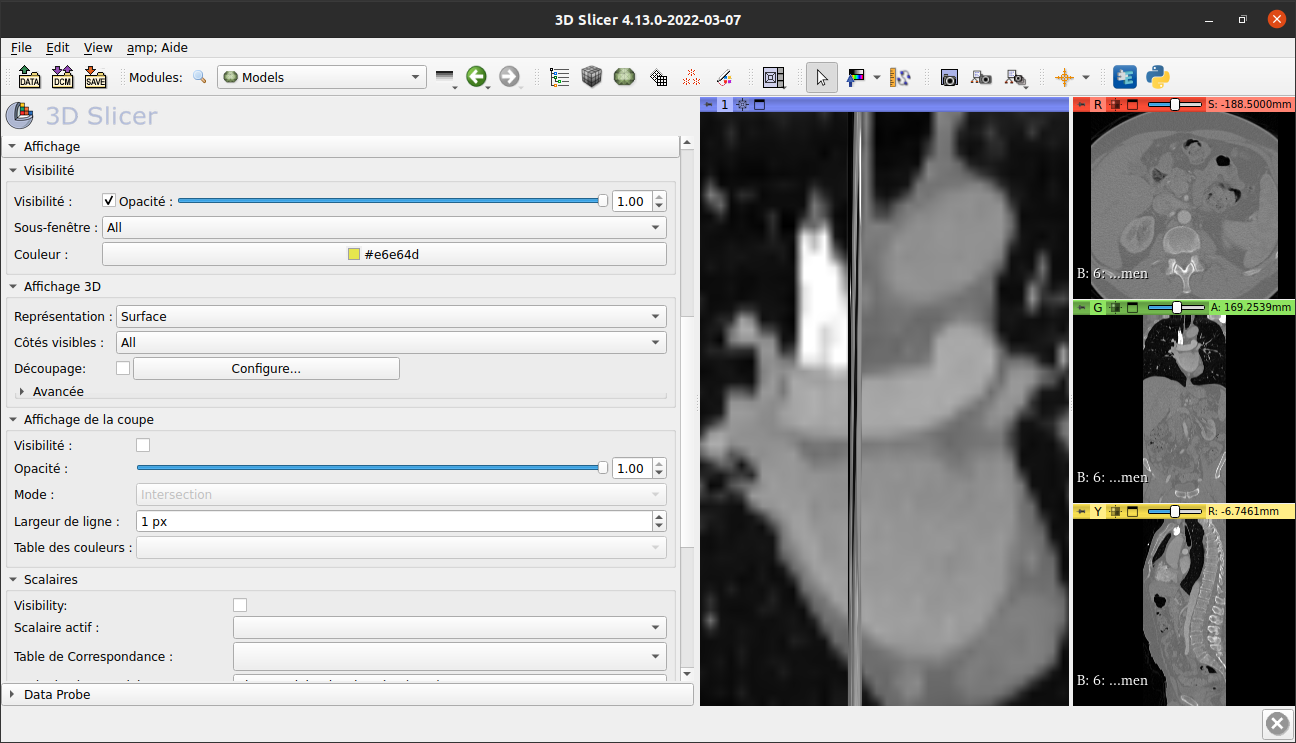The width and height of the screenshot is (1296, 743).
Task: Open the Représentation dropdown set to Surface
Action: (391, 316)
